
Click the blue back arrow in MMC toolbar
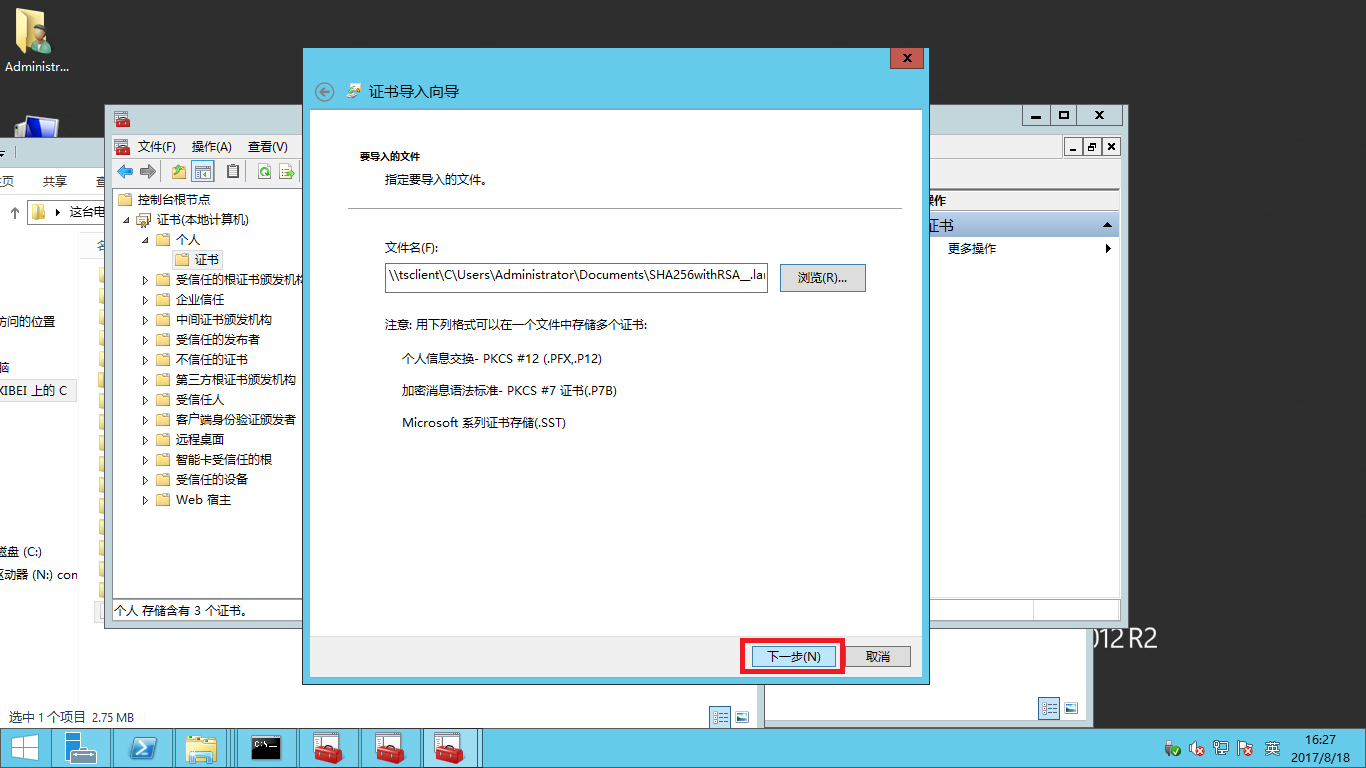[125, 171]
